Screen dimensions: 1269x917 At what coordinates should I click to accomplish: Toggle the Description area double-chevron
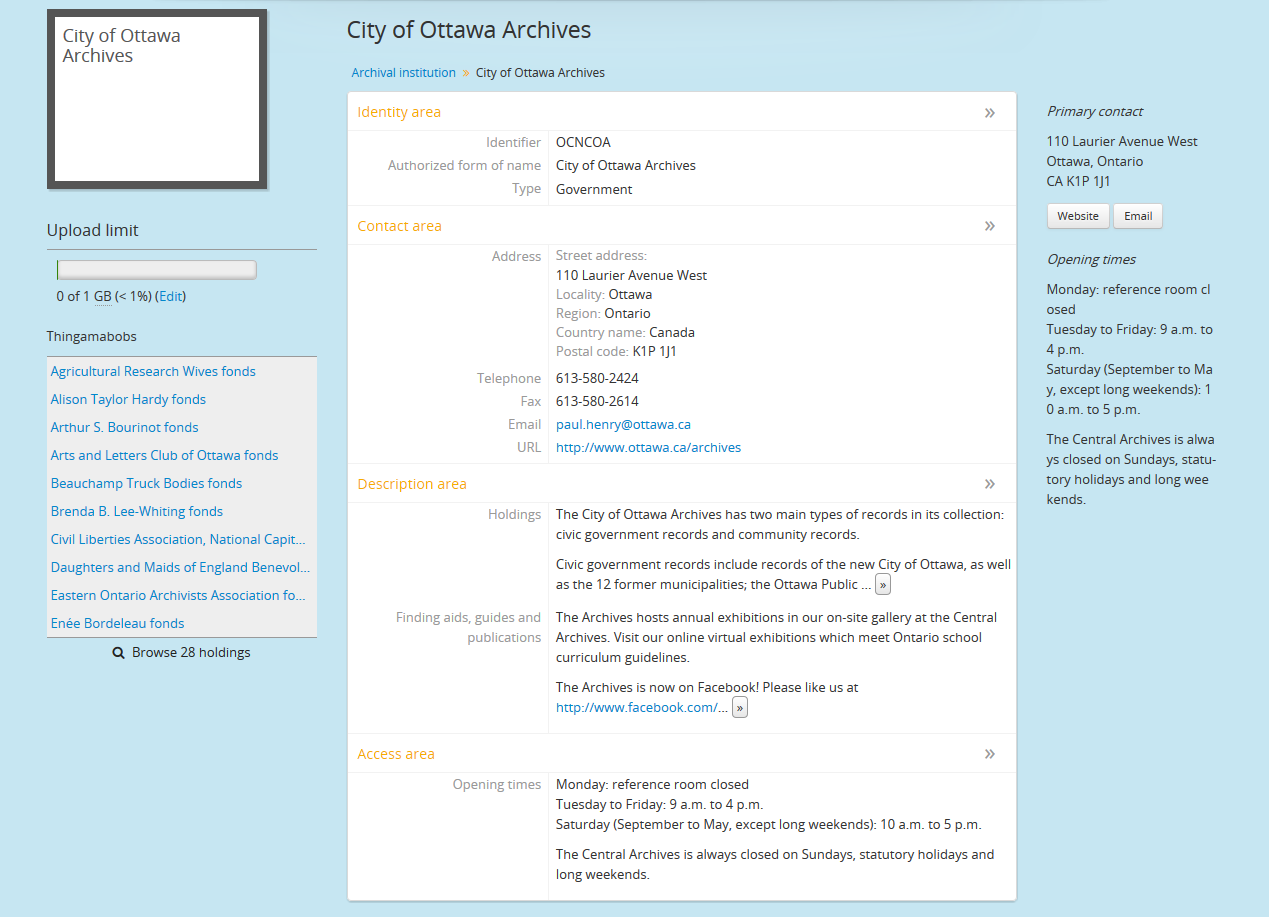(989, 484)
